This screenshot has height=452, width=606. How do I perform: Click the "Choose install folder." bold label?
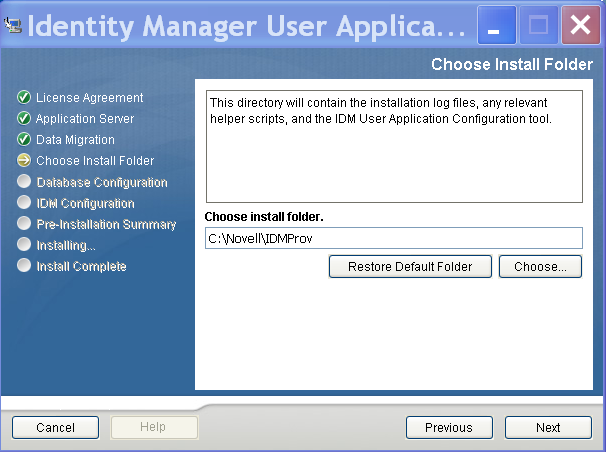[264, 217]
